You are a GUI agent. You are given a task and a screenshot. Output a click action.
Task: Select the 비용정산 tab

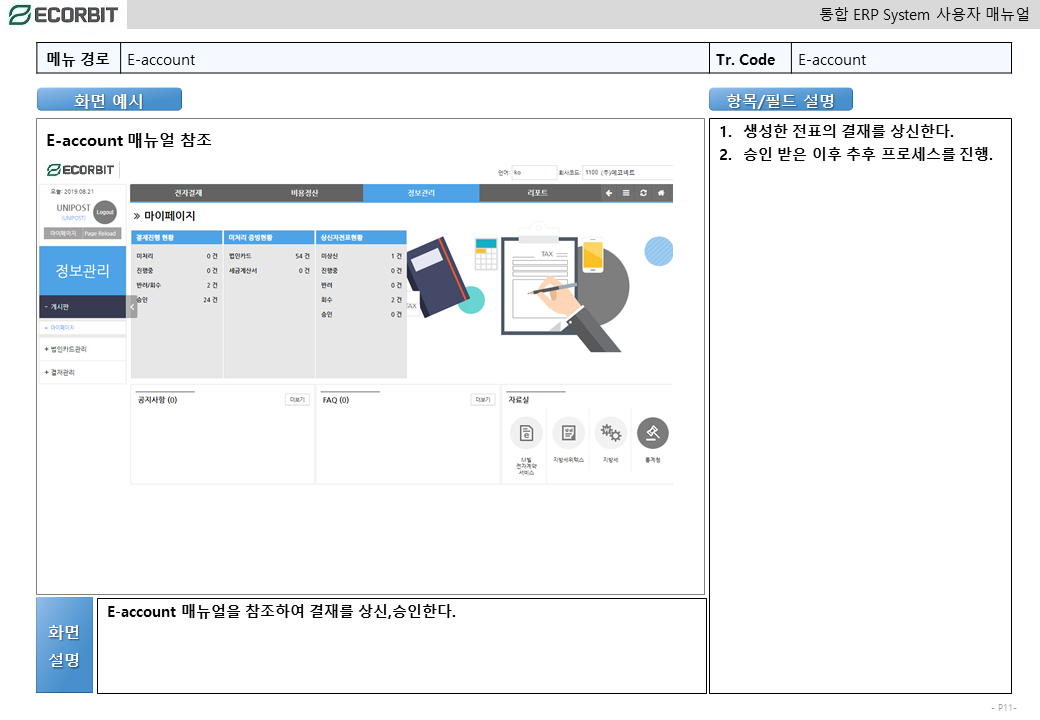tap(304, 193)
